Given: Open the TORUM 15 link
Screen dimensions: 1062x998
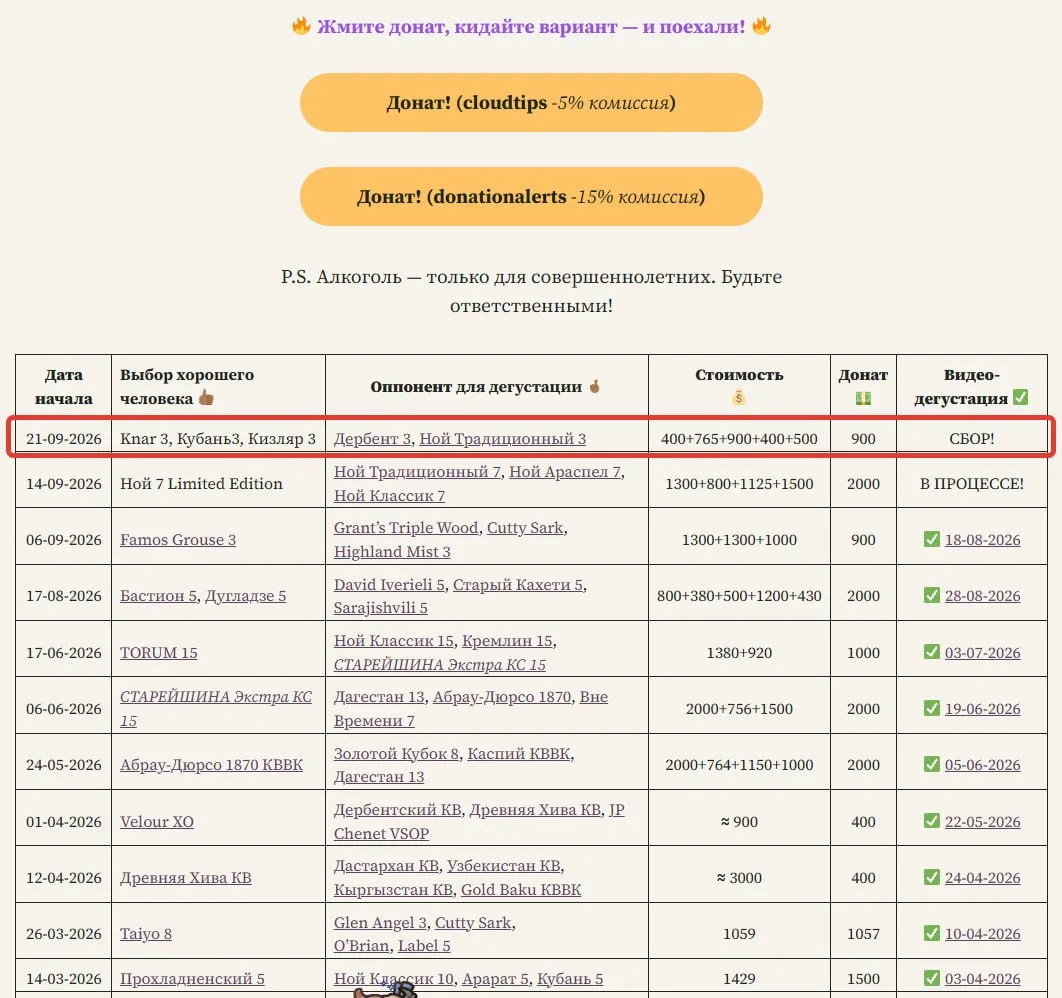Looking at the screenshot, I should [x=158, y=653].
